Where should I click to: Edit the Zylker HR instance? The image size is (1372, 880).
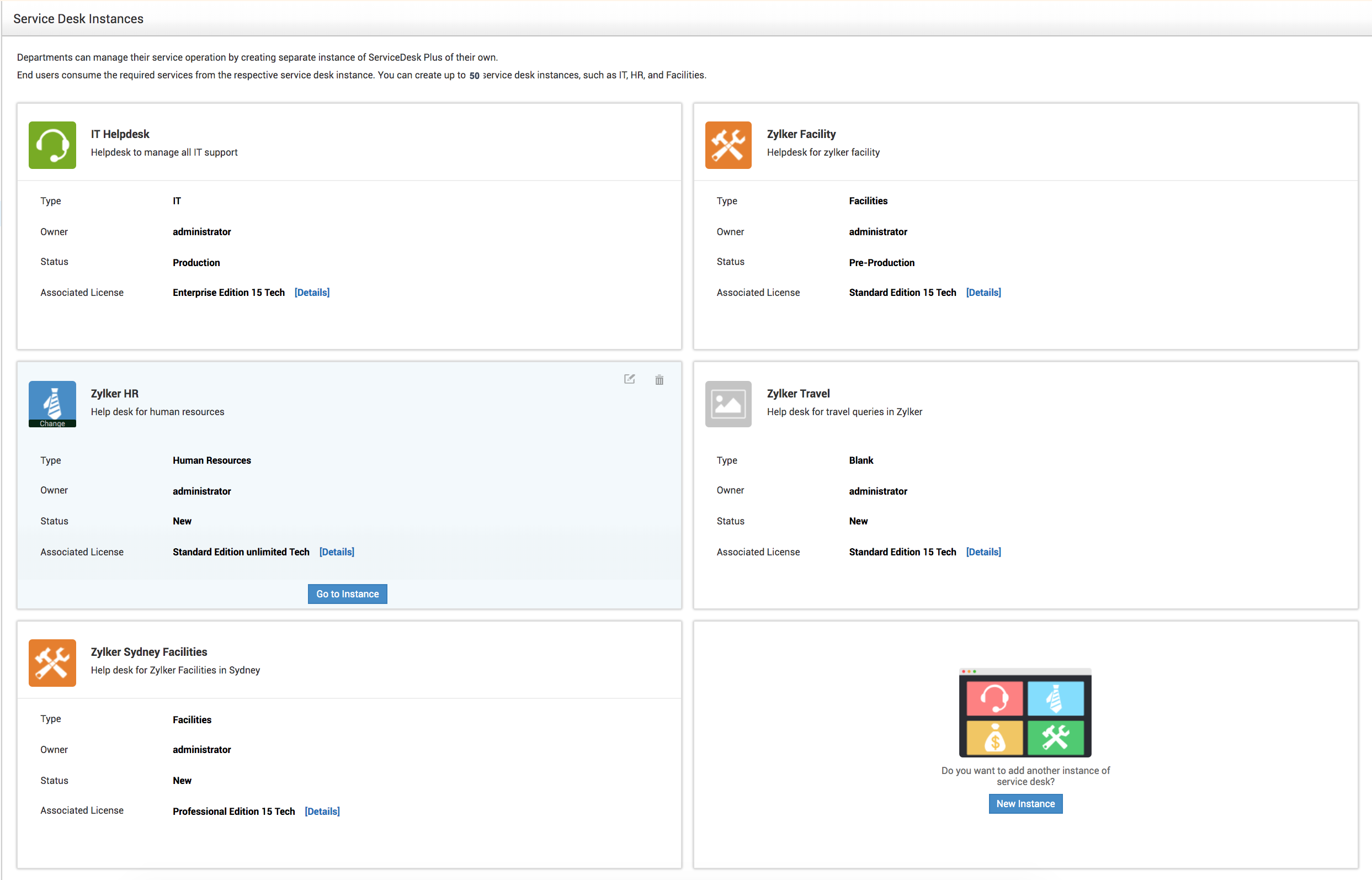pos(629,379)
